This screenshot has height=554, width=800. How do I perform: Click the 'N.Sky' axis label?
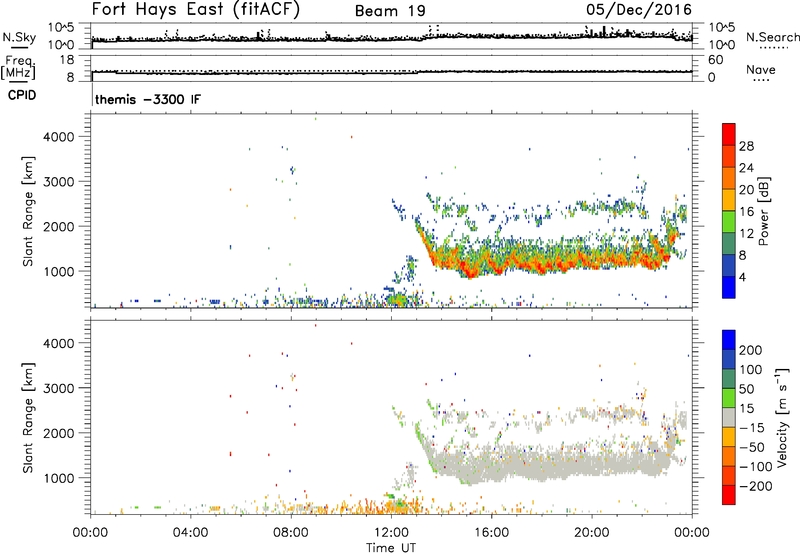click(19, 37)
